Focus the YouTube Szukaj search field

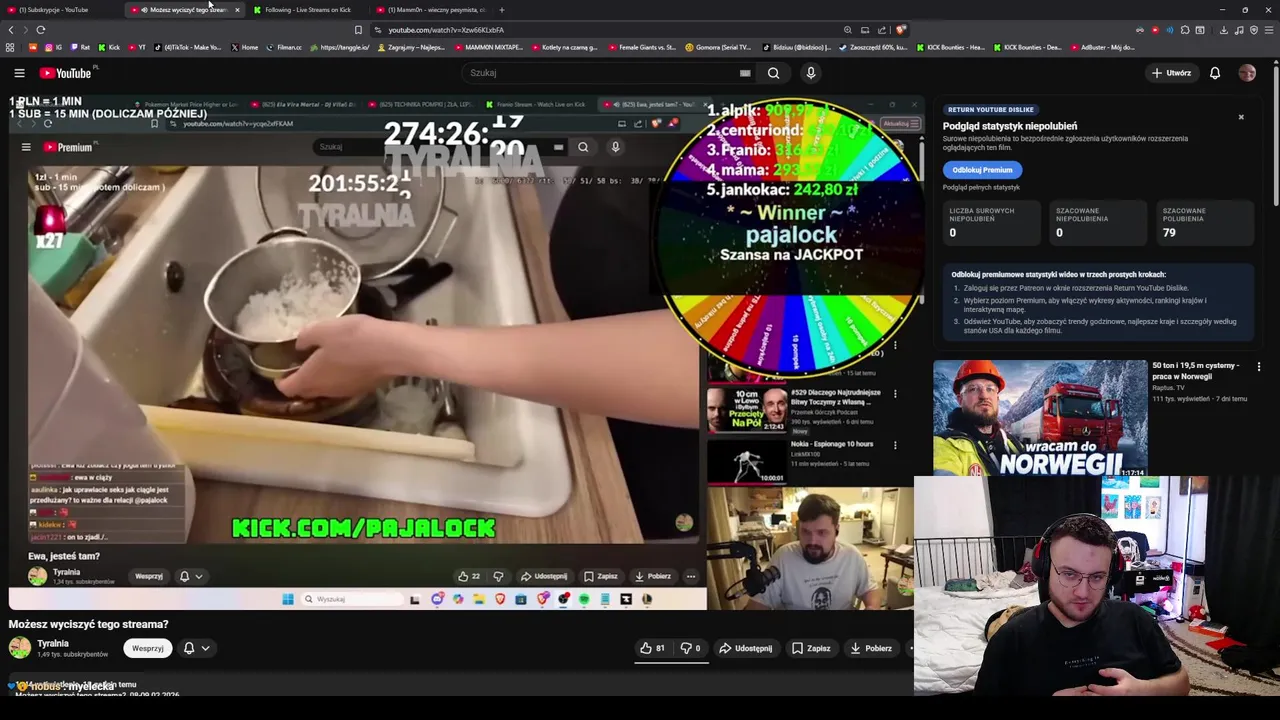click(x=600, y=73)
